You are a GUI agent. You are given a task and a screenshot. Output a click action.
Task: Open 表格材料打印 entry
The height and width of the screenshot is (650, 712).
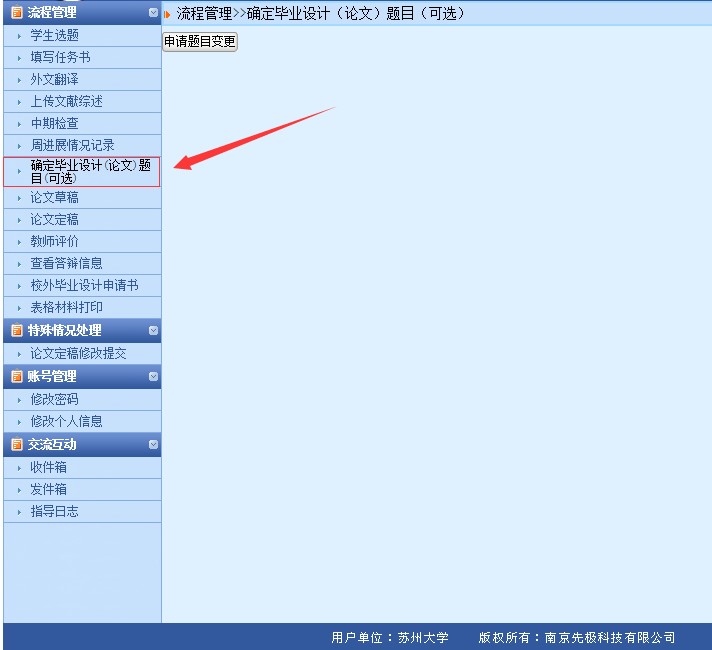[x=82, y=308]
